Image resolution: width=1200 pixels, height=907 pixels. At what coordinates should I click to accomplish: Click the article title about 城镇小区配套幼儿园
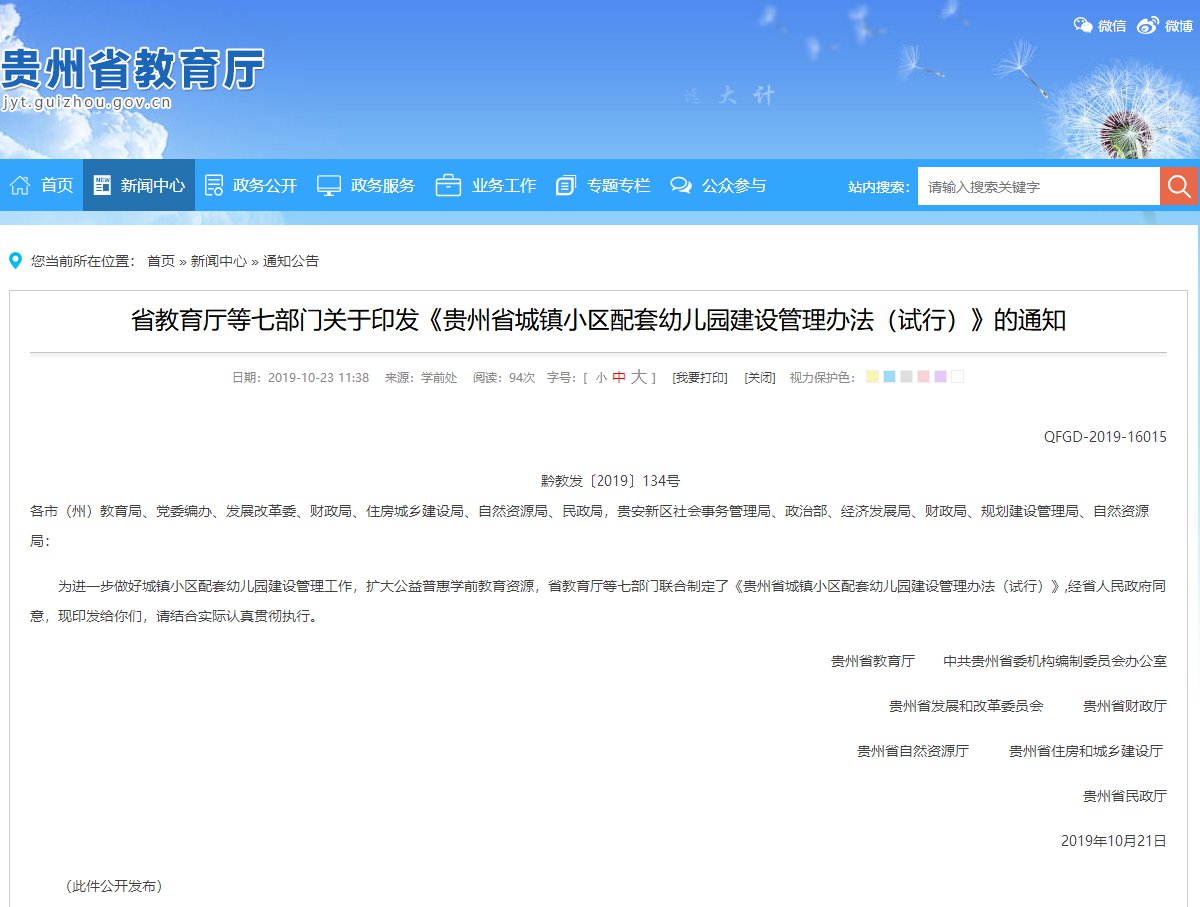(598, 321)
